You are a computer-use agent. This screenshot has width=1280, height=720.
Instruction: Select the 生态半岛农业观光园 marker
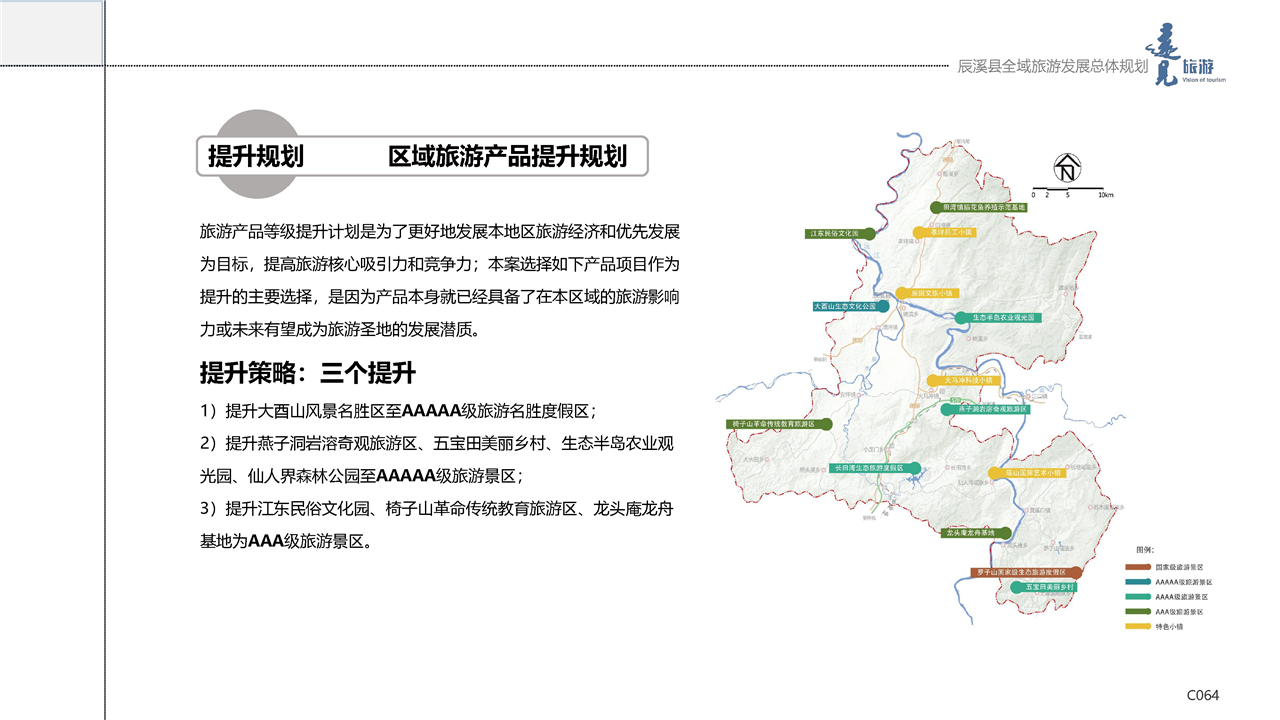[x=999, y=317]
